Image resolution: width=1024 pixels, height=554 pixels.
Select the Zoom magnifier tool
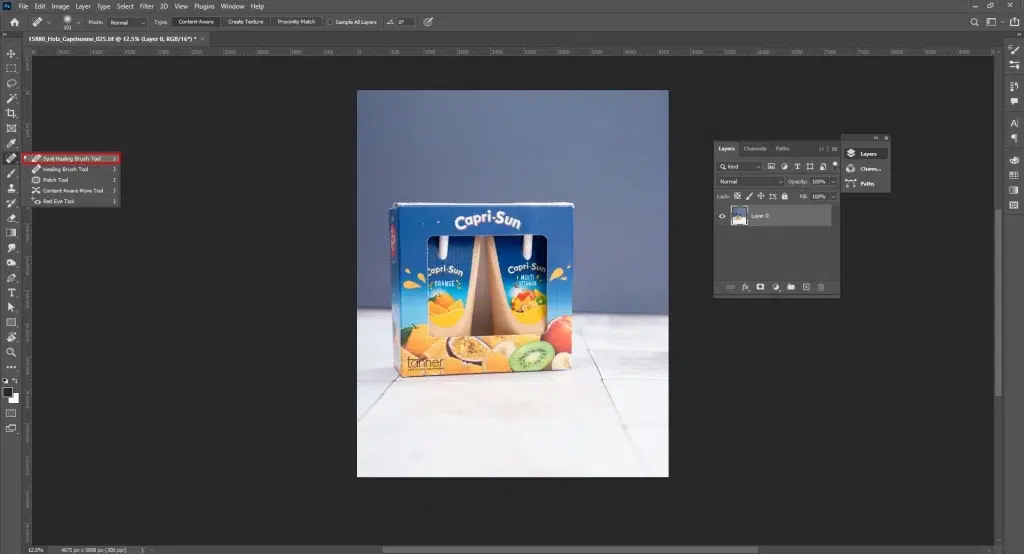tap(12, 352)
